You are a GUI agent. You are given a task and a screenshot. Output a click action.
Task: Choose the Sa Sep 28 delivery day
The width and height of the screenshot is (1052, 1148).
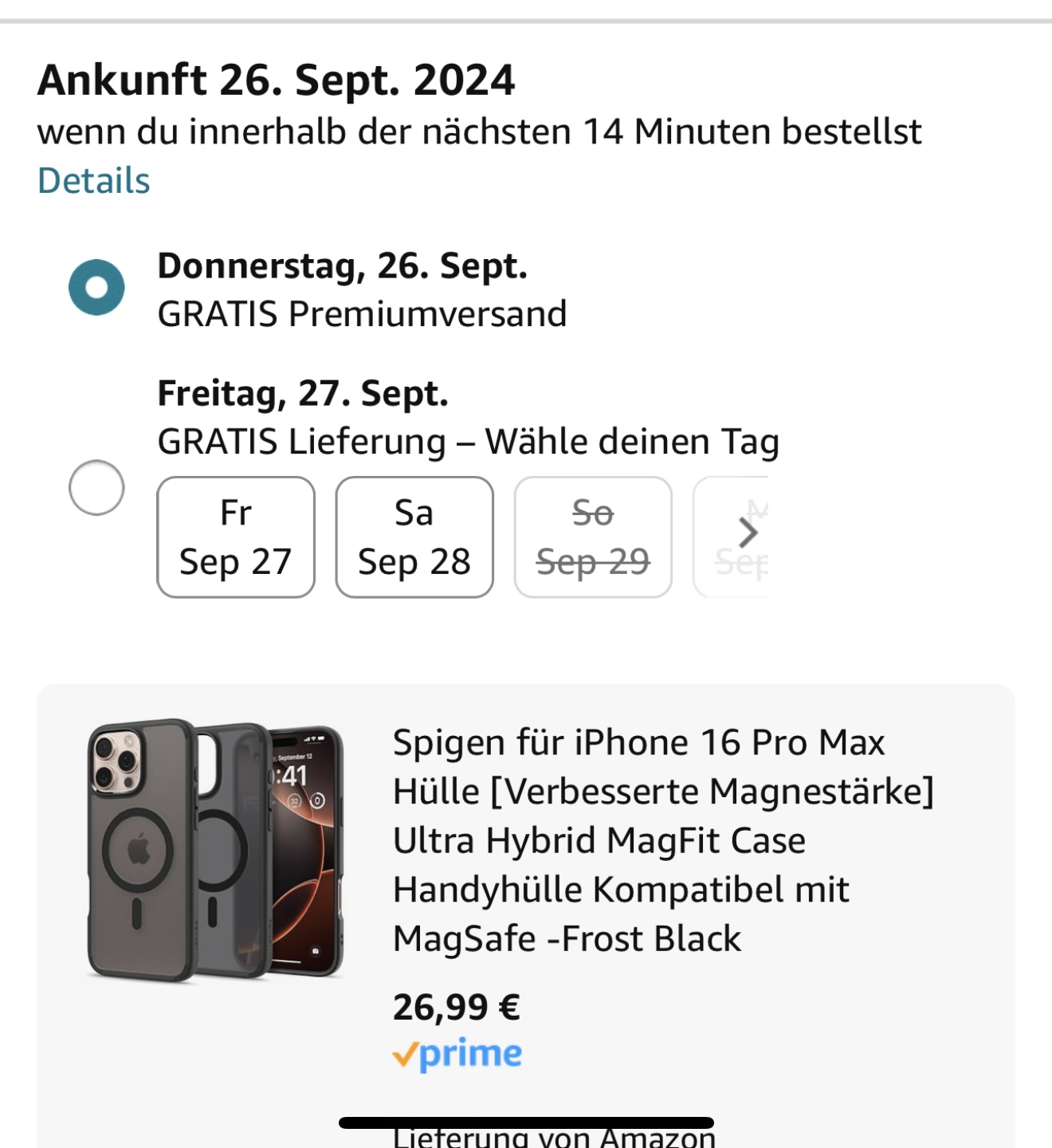pos(414,537)
